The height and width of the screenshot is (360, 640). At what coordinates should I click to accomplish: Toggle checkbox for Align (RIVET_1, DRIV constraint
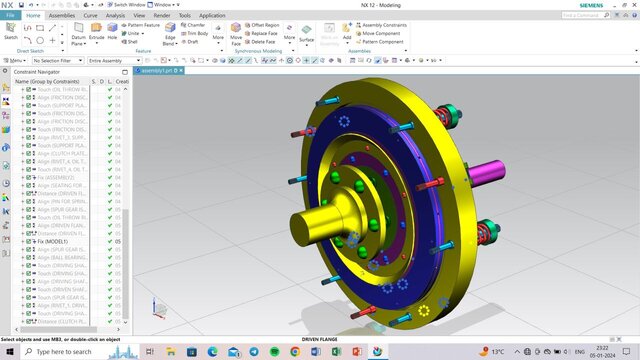click(x=29, y=305)
